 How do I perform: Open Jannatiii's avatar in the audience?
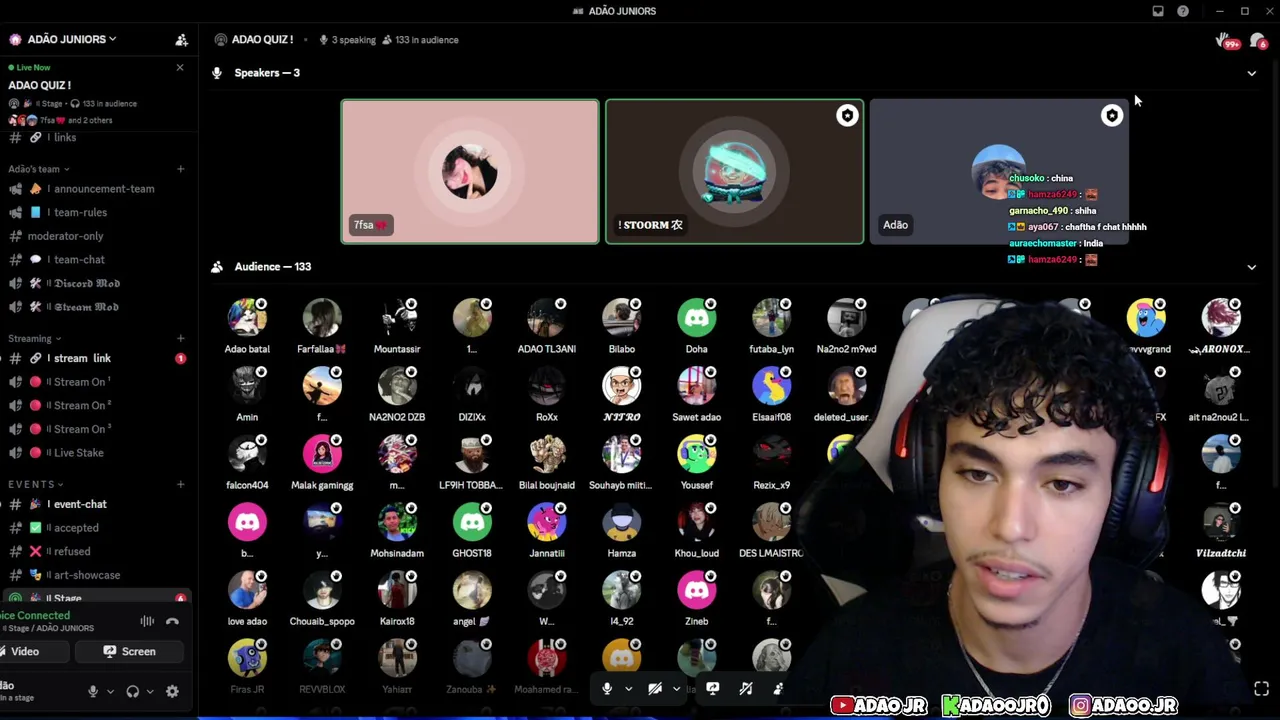point(547,522)
